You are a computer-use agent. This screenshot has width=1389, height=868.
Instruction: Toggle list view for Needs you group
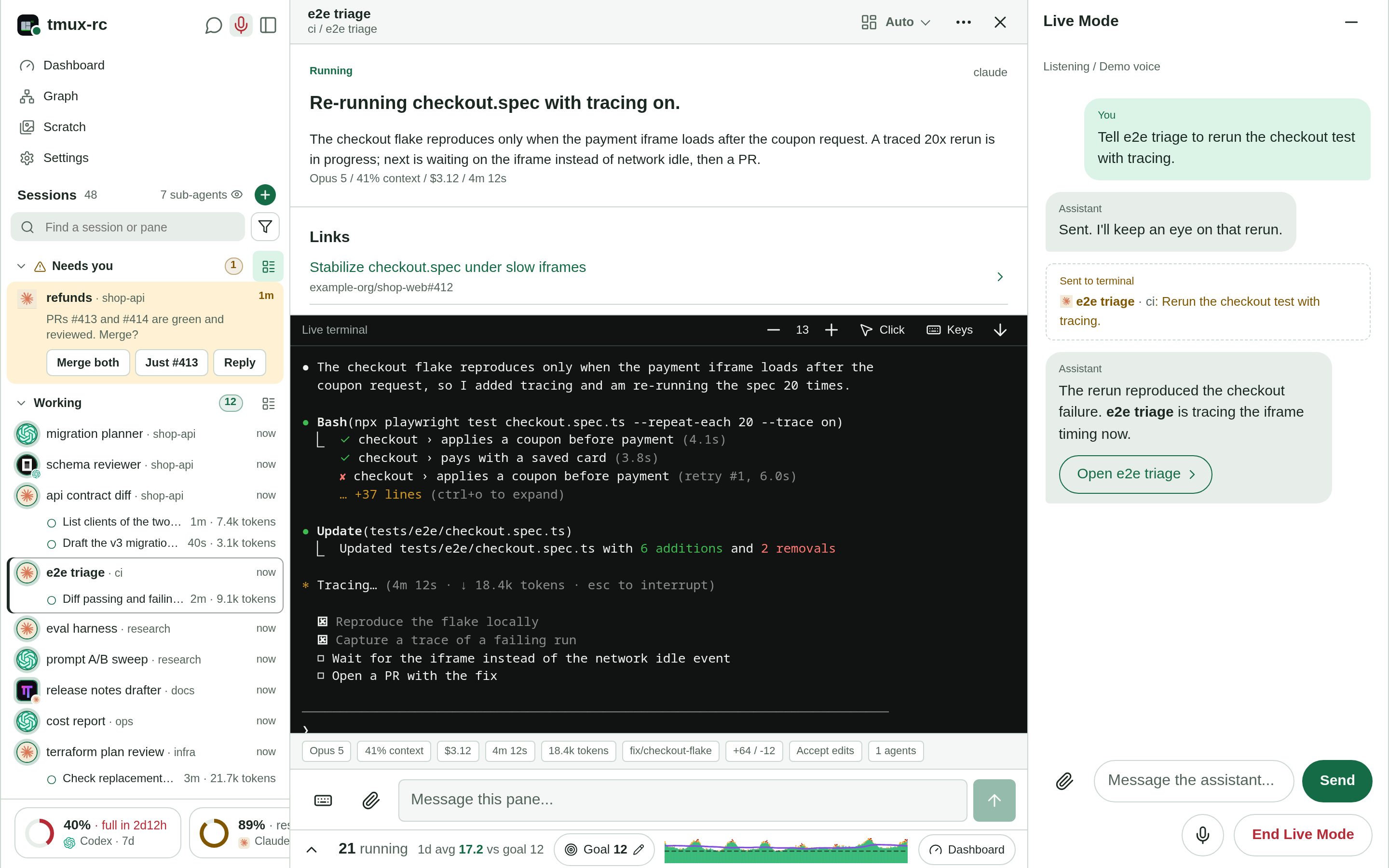point(268,266)
